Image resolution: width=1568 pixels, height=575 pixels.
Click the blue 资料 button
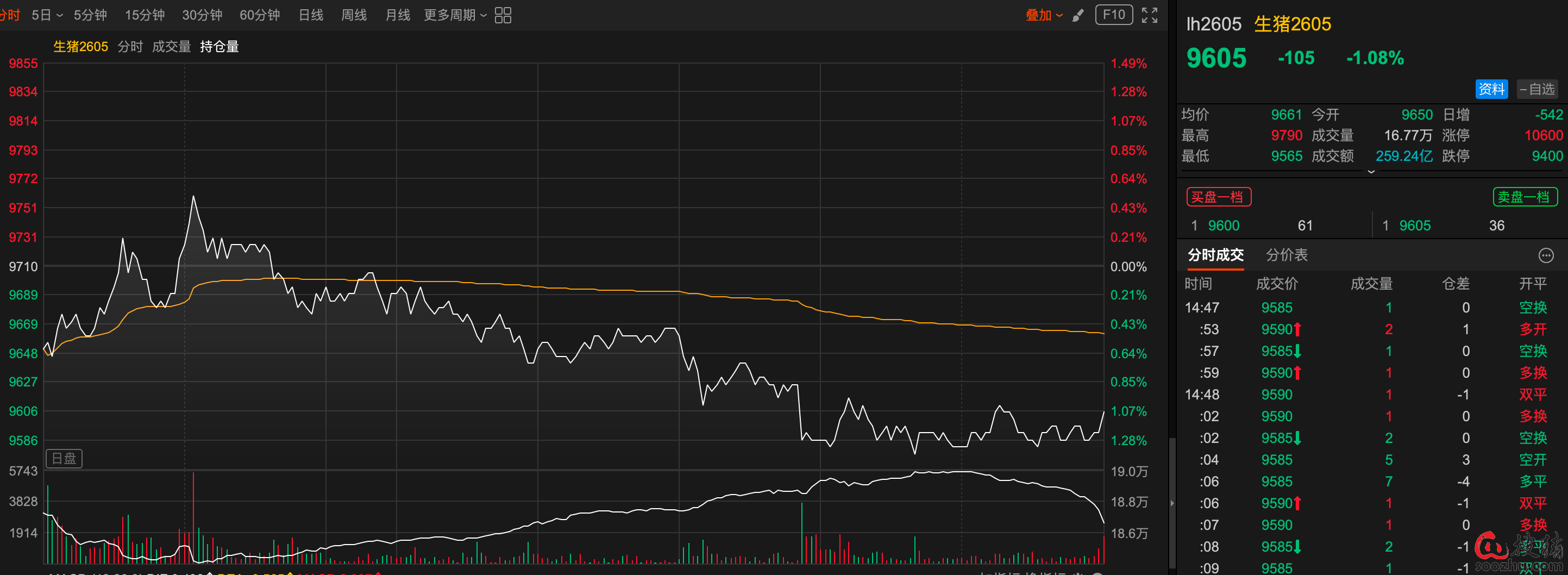click(x=1491, y=89)
